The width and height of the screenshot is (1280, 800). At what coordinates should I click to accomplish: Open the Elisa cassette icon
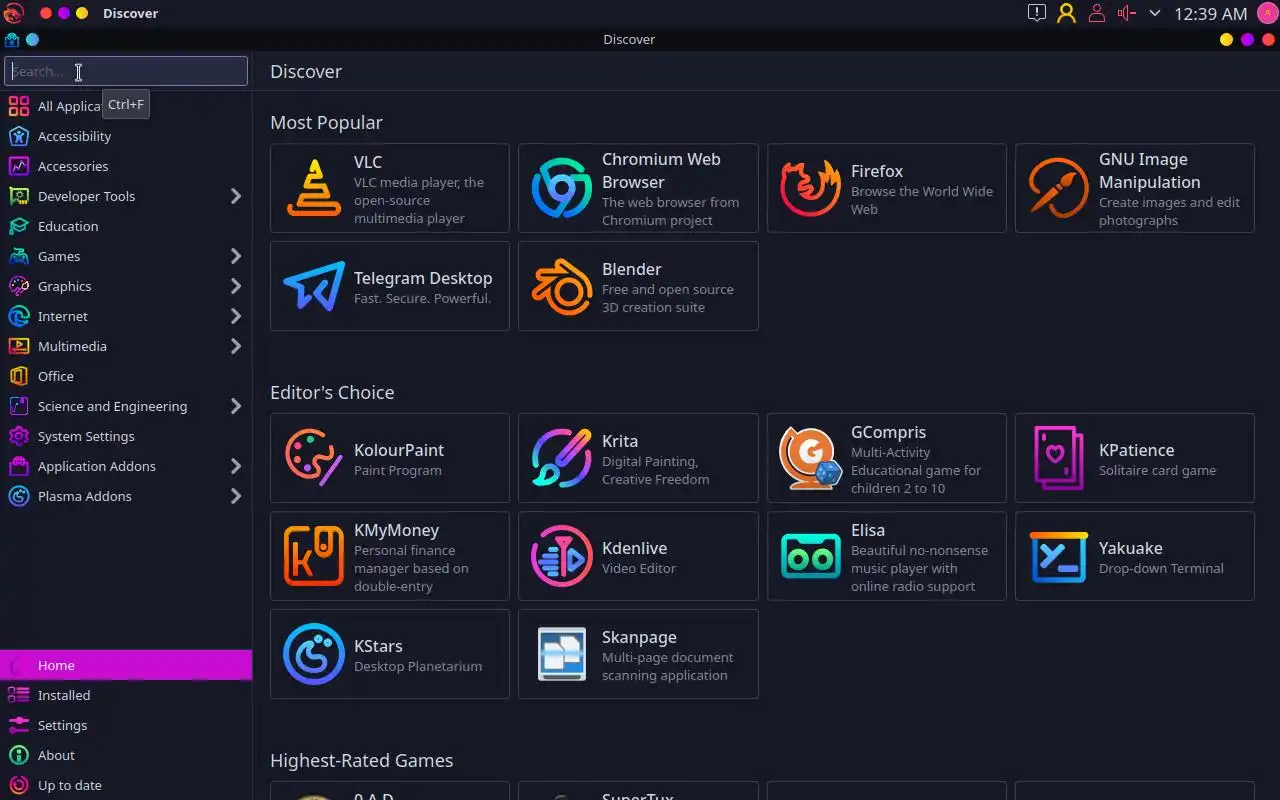[810, 556]
